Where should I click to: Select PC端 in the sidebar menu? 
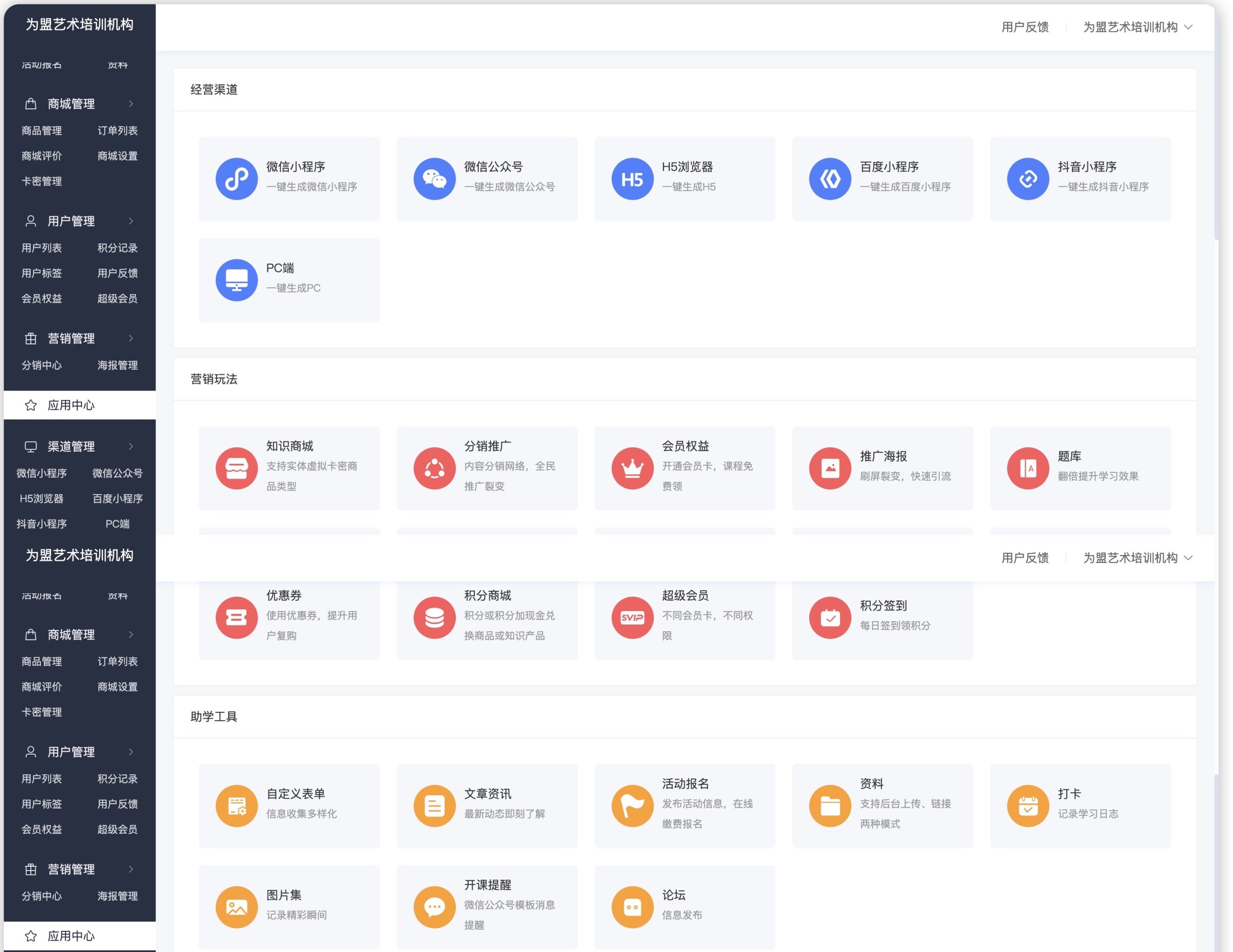pyautogui.click(x=118, y=524)
